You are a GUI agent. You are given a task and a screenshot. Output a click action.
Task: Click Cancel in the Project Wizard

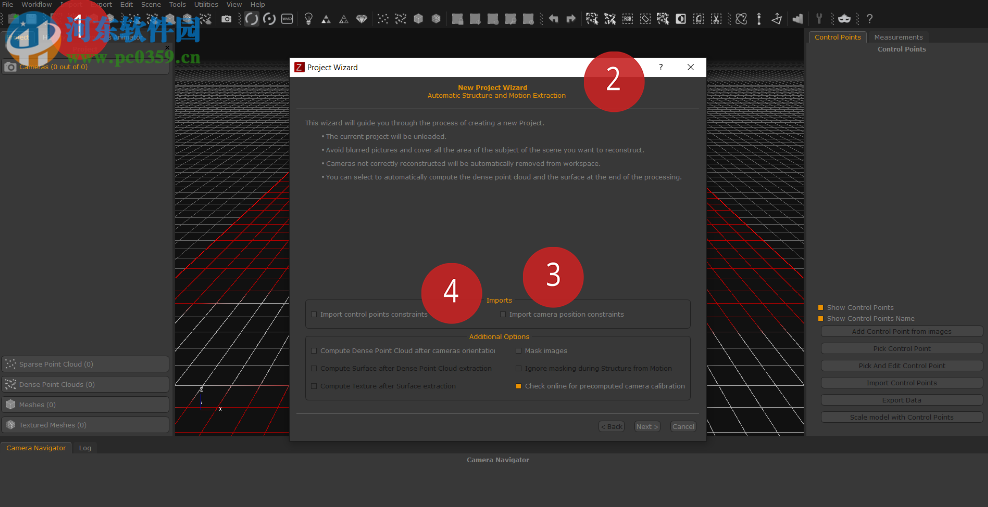683,426
